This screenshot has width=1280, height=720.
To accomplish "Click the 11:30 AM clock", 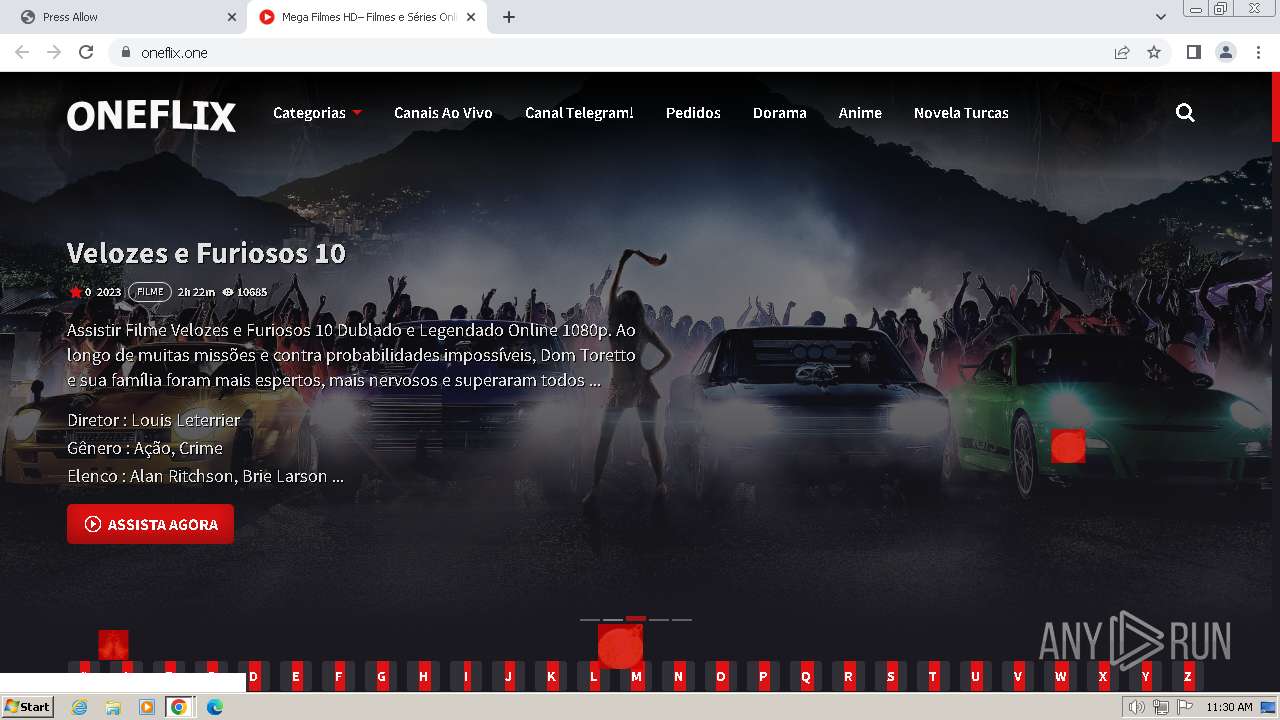I will [1229, 707].
